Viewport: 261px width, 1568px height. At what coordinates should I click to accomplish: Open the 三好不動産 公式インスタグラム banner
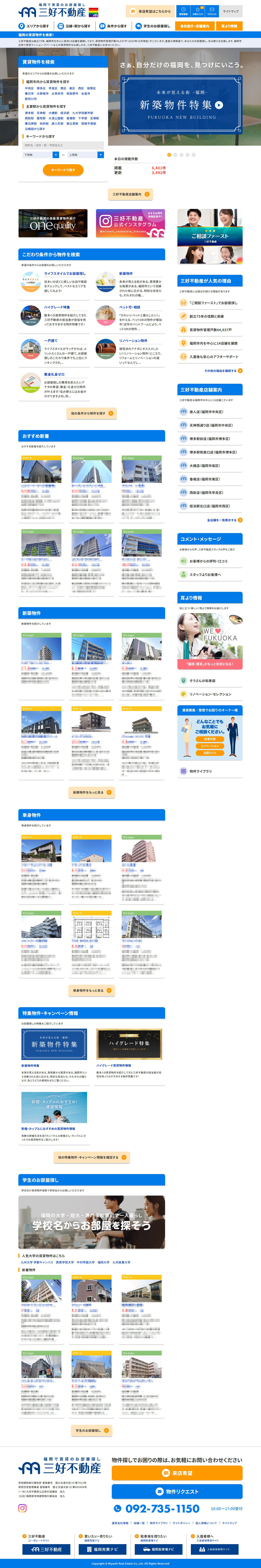click(130, 223)
